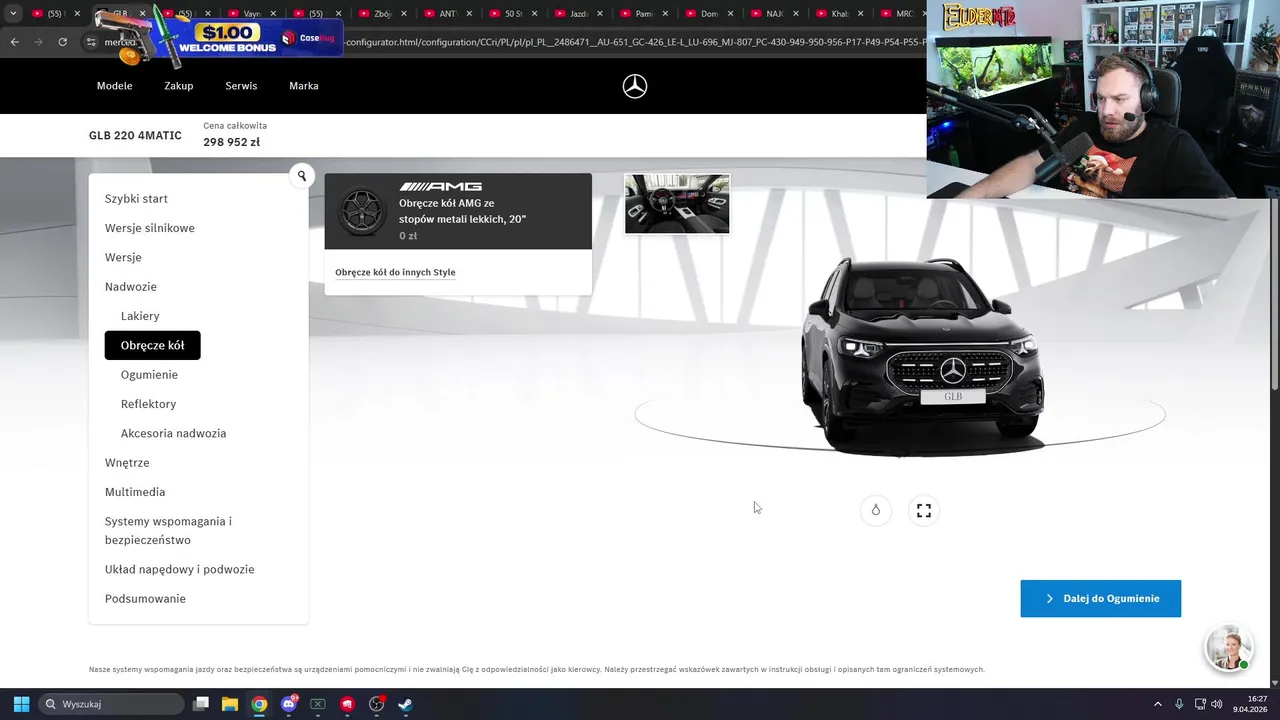
Task: Switch to the ANT browser tab
Action: click(x=447, y=14)
